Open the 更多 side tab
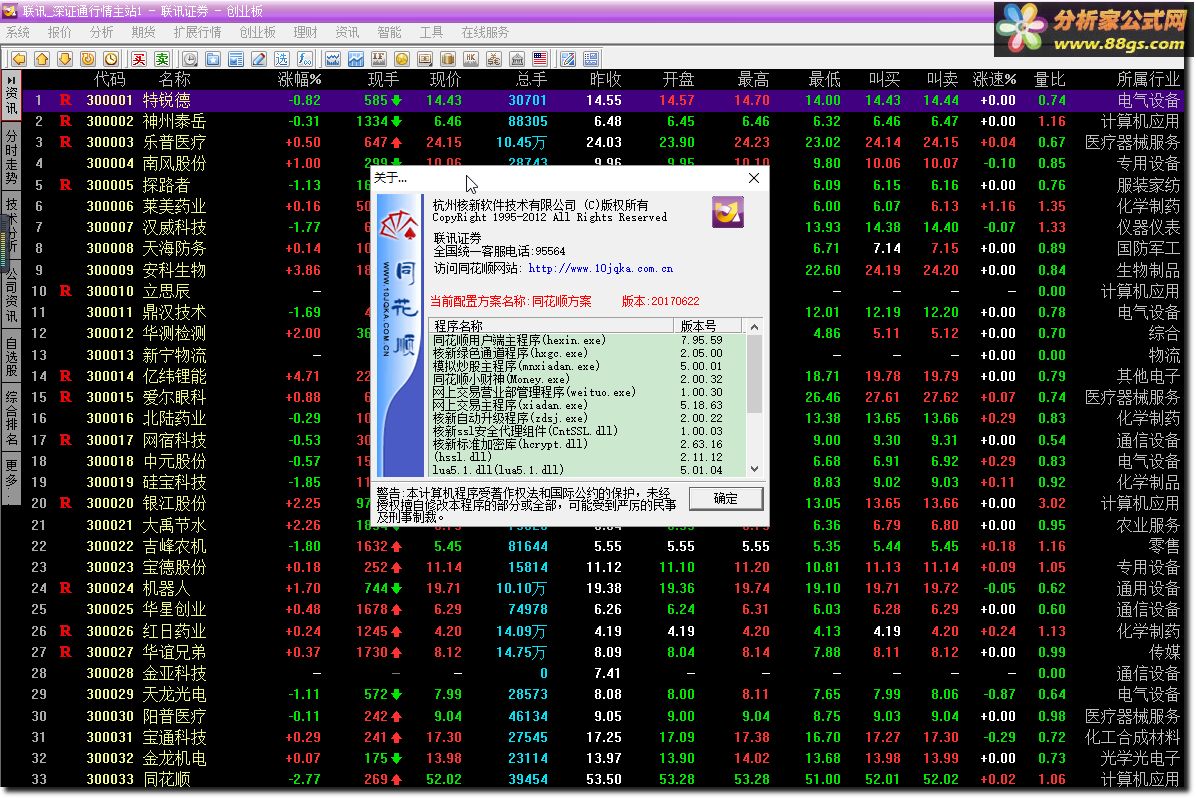 (x=11, y=478)
